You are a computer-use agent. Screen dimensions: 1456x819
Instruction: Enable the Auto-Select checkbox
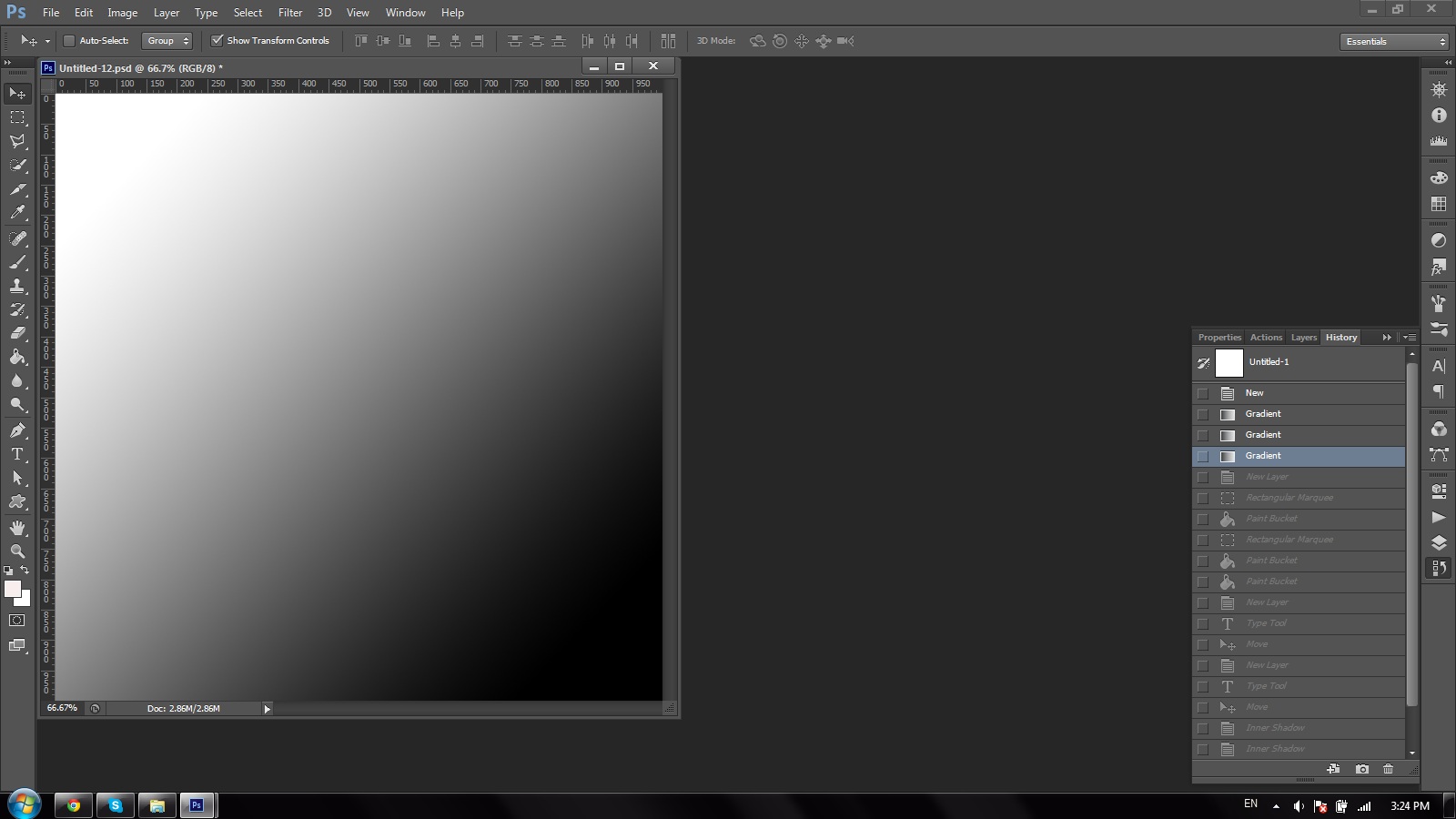click(69, 41)
